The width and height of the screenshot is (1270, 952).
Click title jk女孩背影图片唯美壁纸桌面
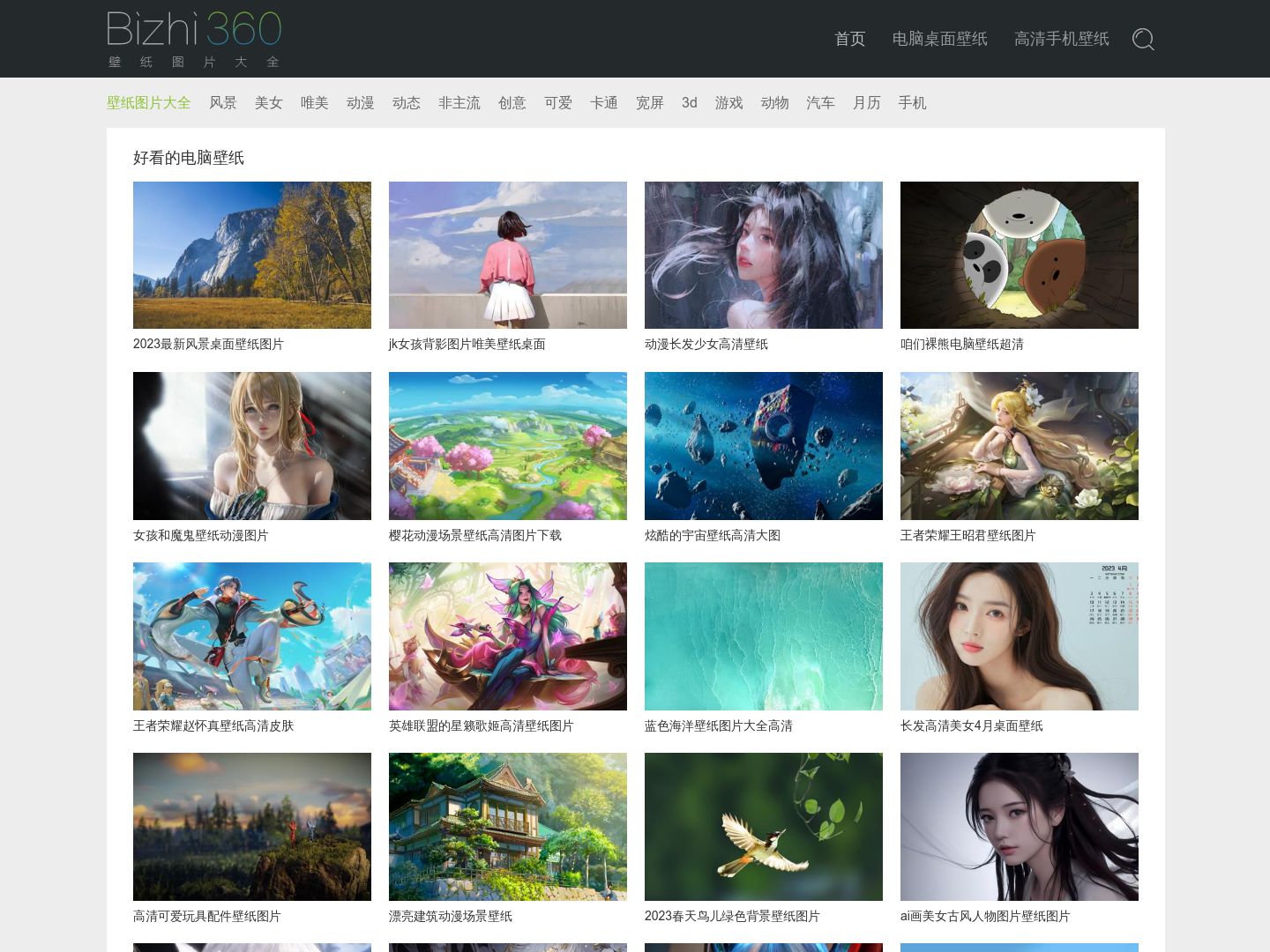467,344
